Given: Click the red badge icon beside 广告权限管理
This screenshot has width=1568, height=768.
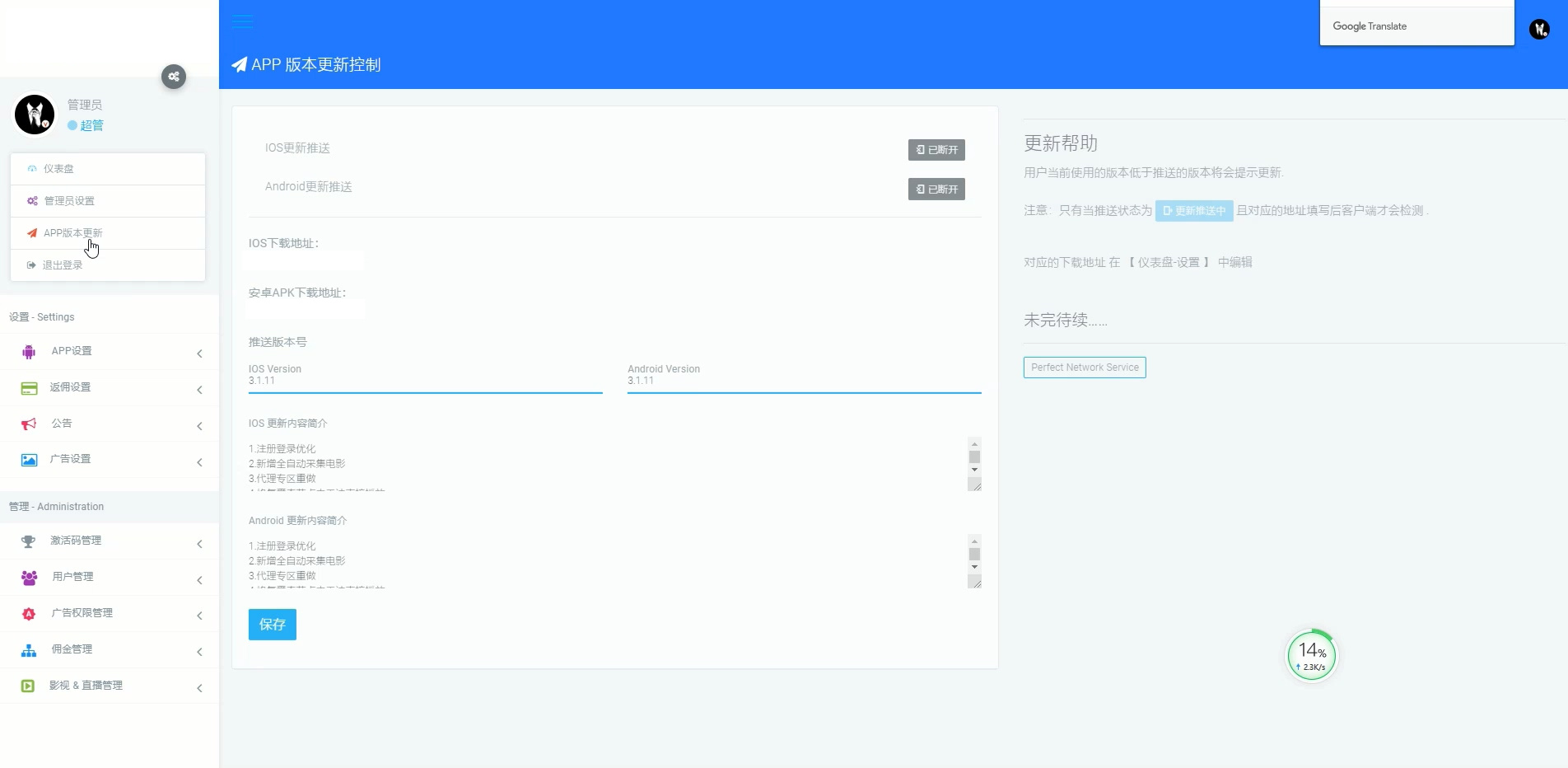Looking at the screenshot, I should [x=29, y=614].
